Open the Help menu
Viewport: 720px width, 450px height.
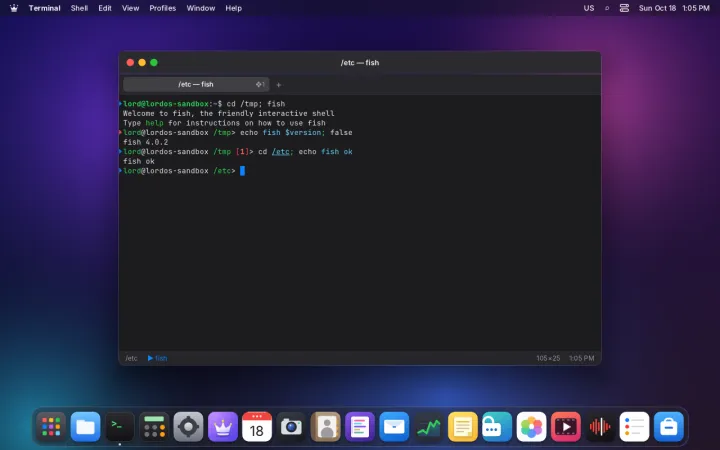[x=233, y=8]
